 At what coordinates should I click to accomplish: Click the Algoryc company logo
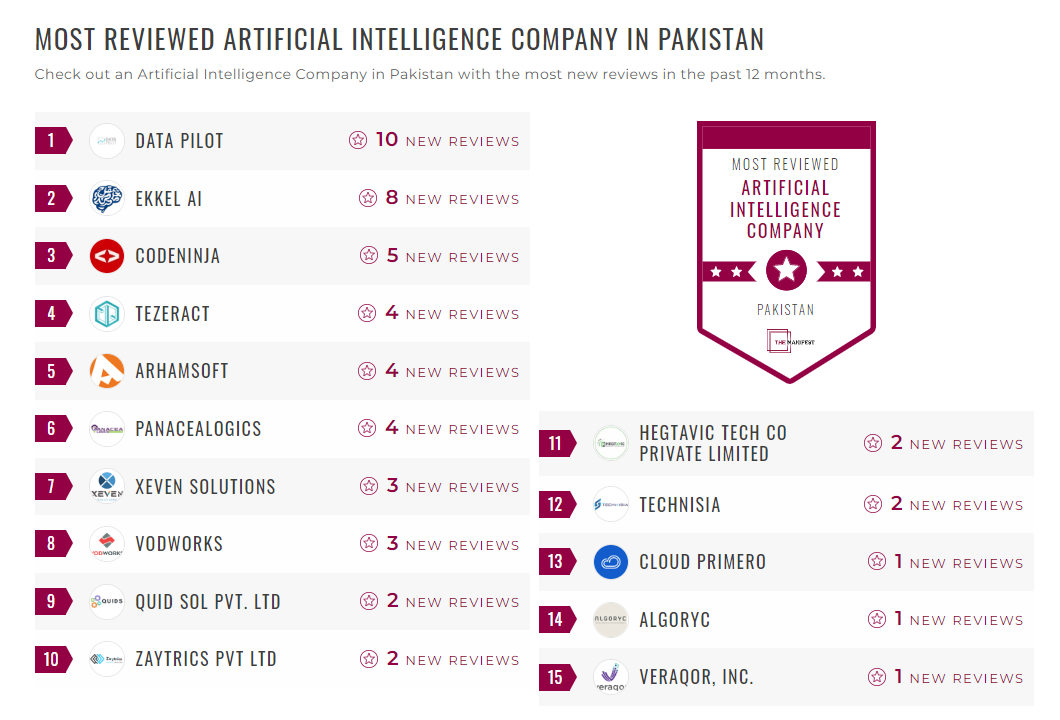coord(610,620)
